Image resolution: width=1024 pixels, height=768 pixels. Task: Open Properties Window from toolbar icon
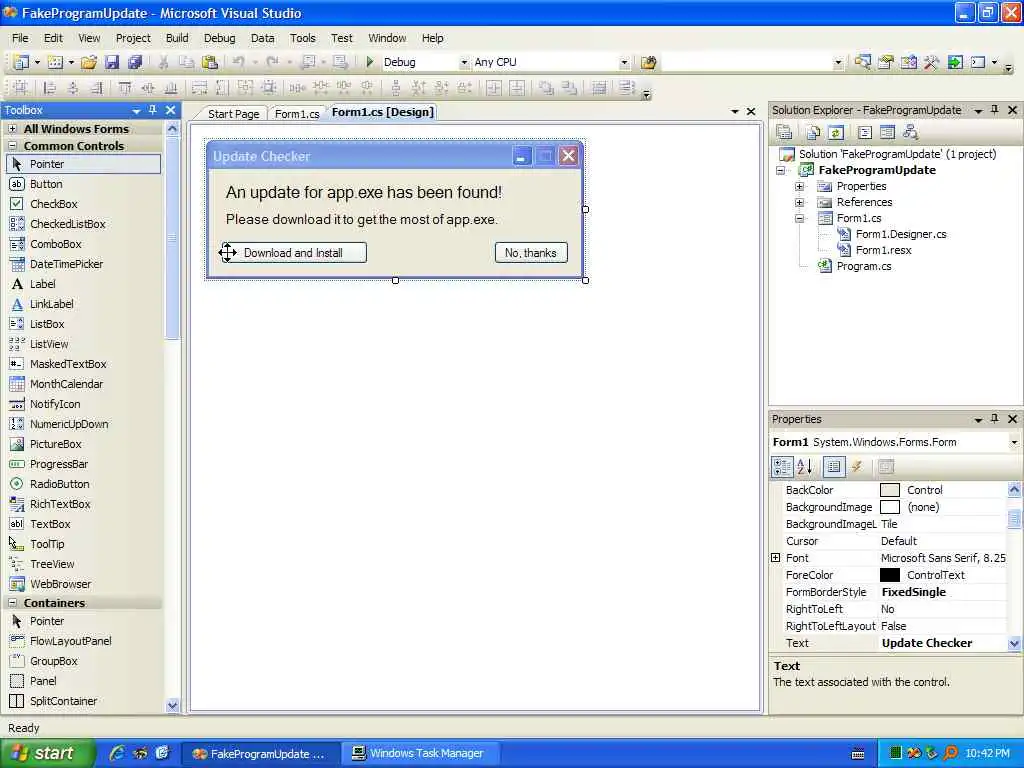point(886,62)
